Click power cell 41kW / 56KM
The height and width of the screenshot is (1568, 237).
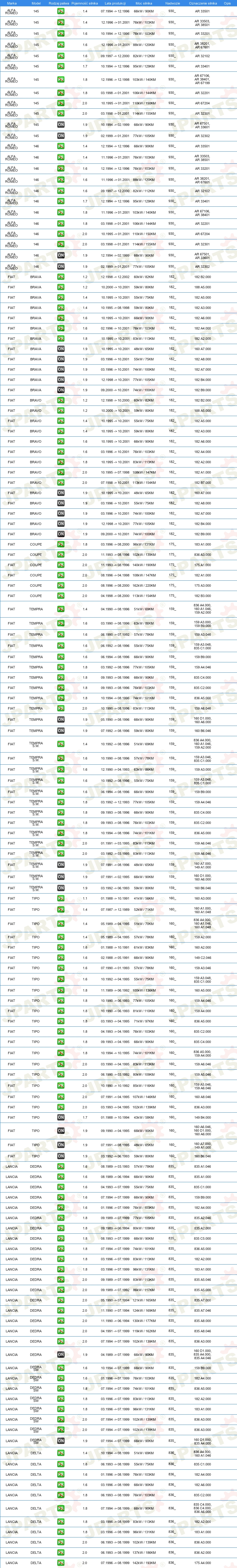pyautogui.click(x=144, y=898)
